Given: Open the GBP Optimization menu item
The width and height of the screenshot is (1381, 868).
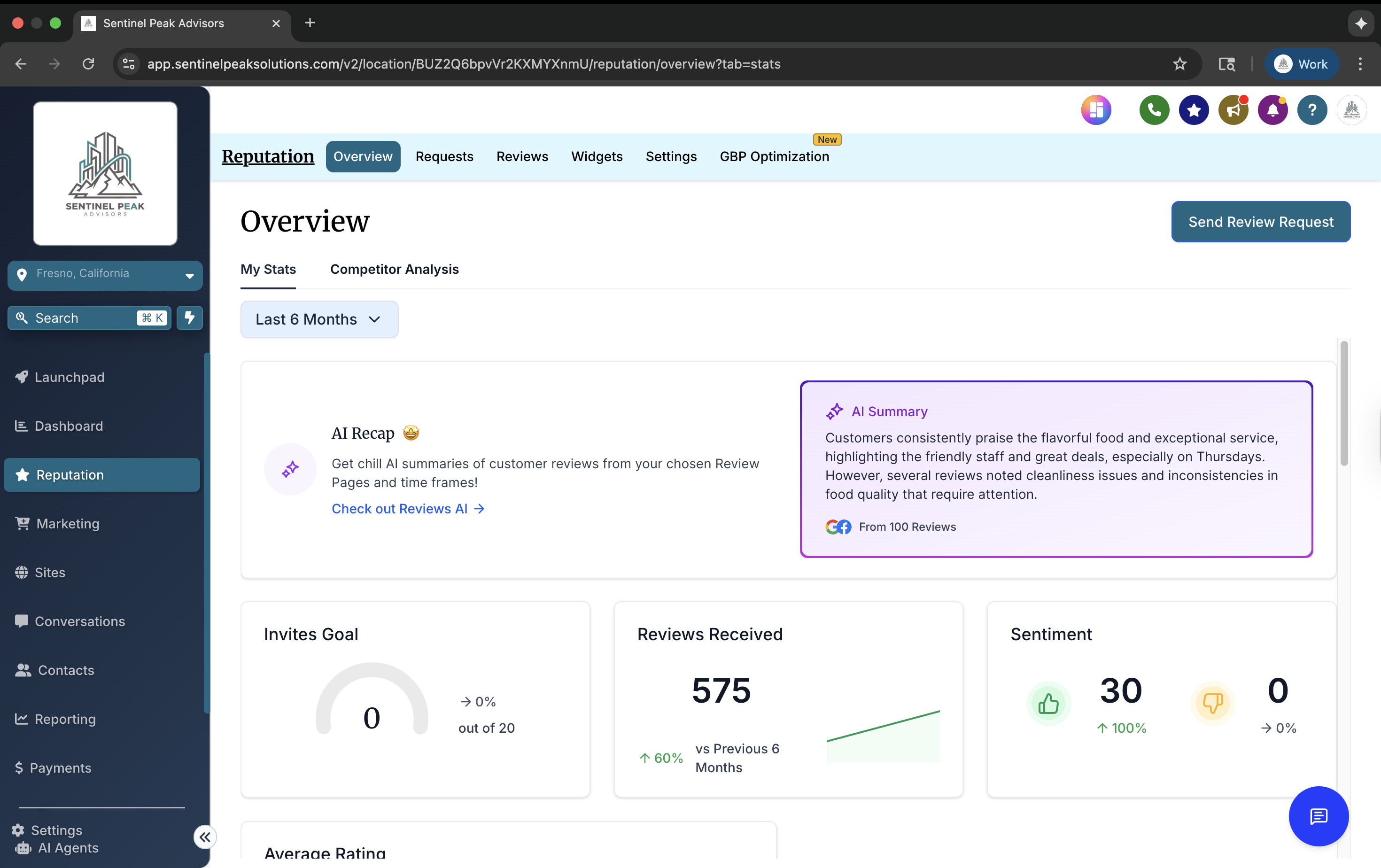Looking at the screenshot, I should (774, 156).
